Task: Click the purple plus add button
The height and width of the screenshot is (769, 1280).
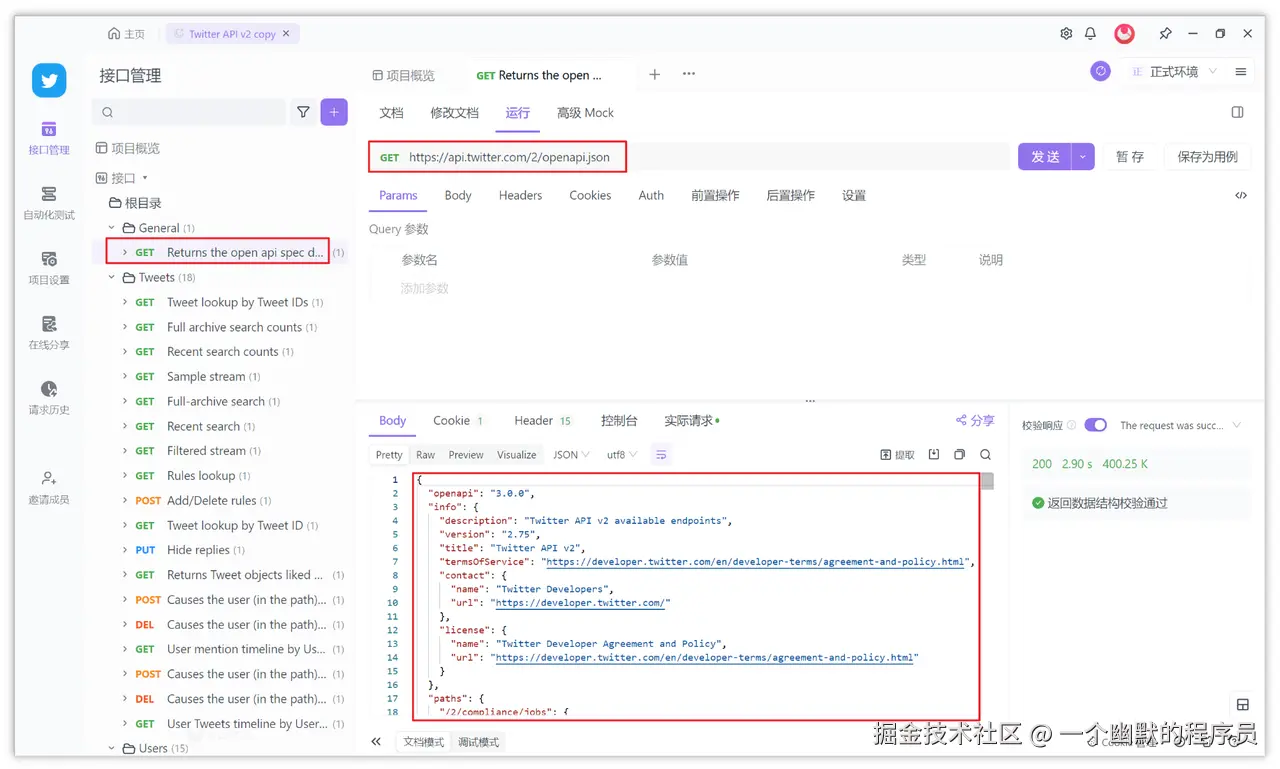Action: [334, 112]
